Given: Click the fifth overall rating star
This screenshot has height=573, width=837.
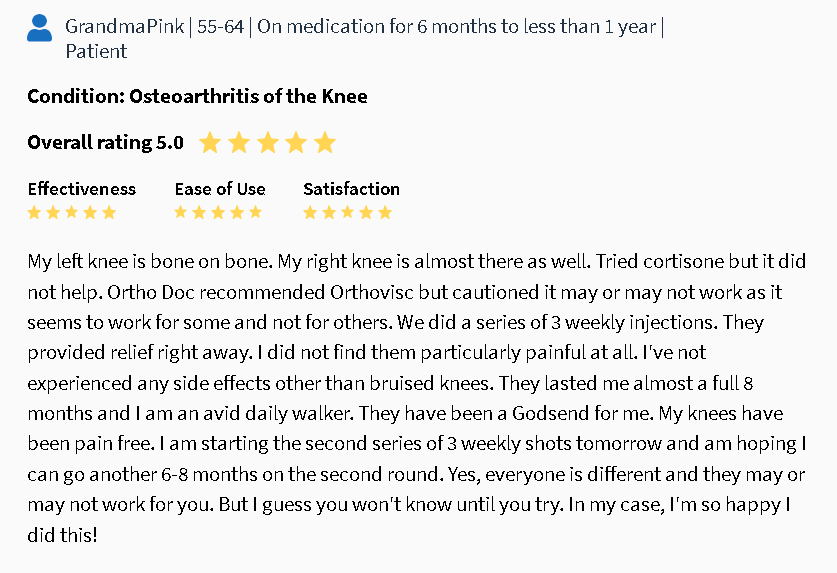Looking at the screenshot, I should click(x=325, y=143).
